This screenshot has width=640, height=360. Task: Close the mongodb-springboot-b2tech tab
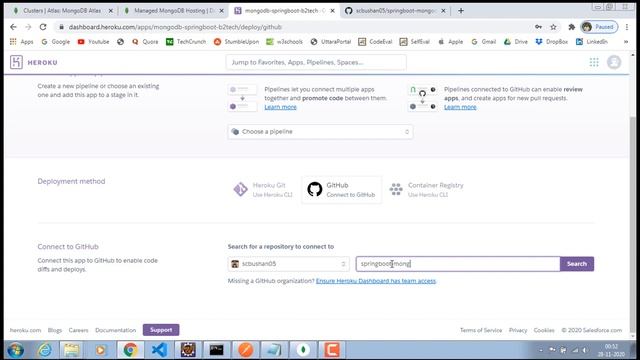coord(333,11)
